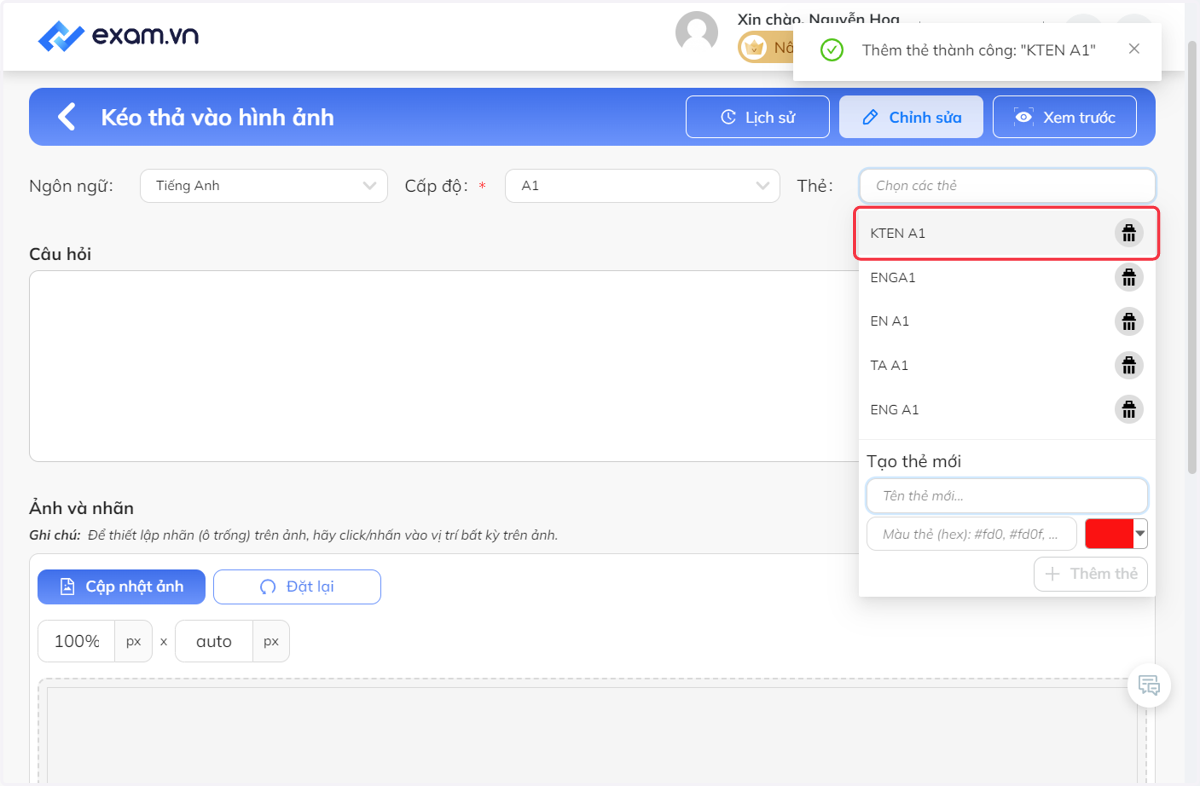Focus the Tên thẻ mới field
This screenshot has height=786, width=1200.
1007,496
